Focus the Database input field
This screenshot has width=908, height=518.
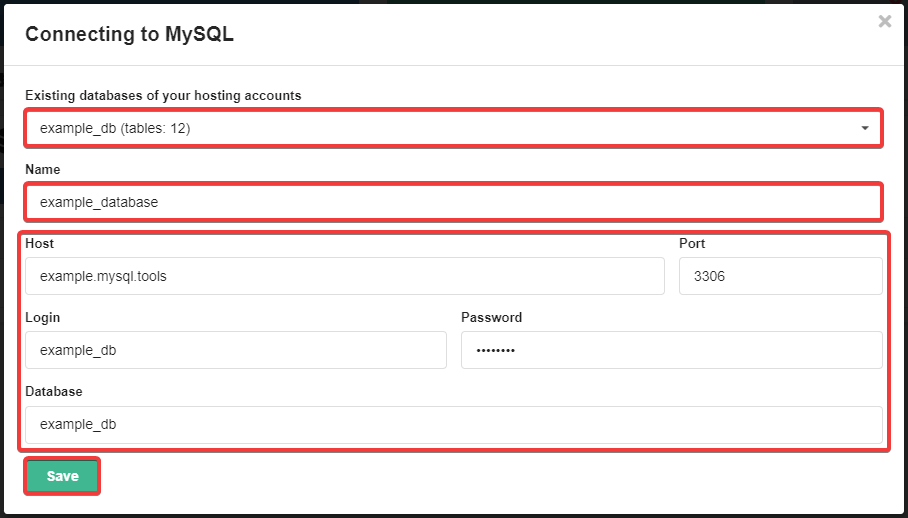453,424
